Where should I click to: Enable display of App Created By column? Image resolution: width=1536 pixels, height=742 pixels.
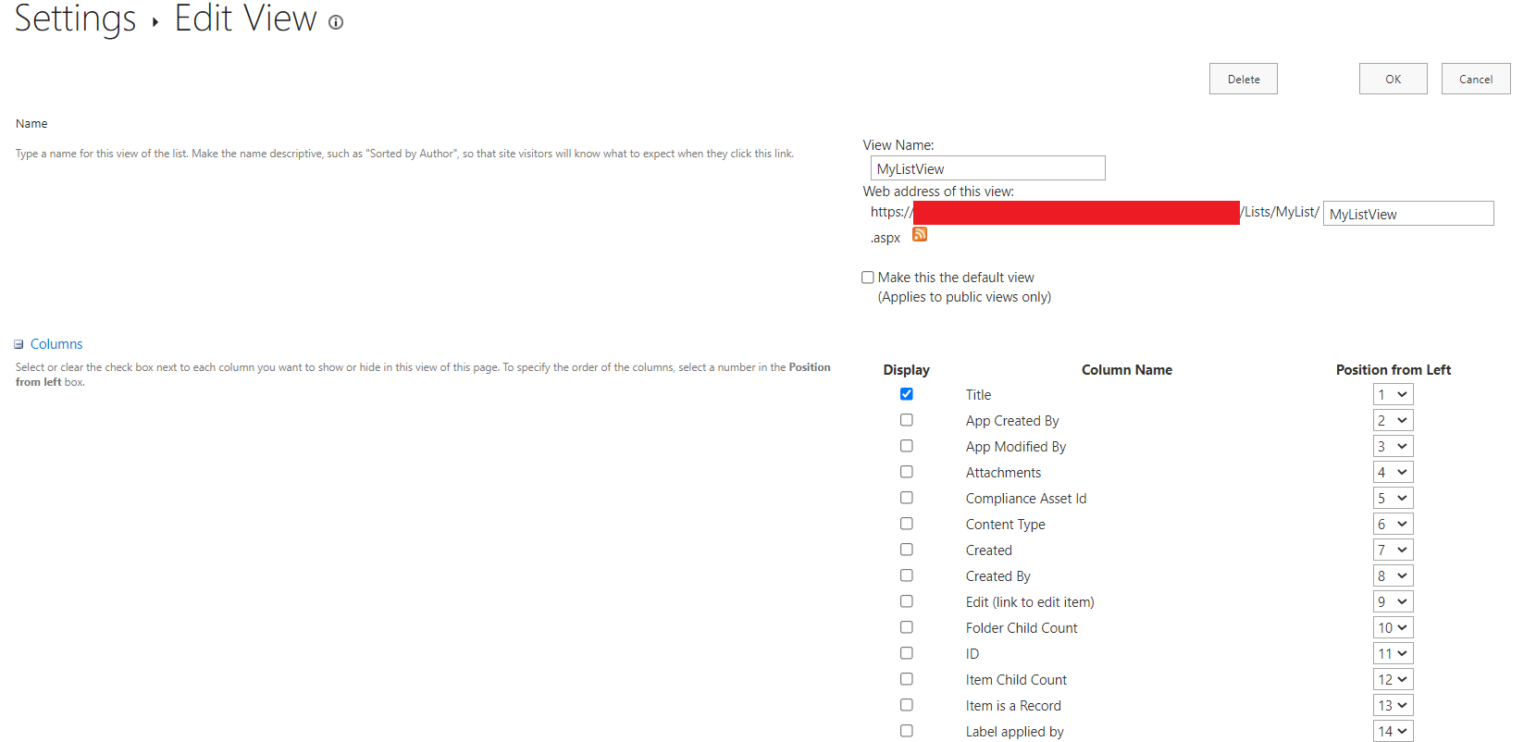click(907, 420)
